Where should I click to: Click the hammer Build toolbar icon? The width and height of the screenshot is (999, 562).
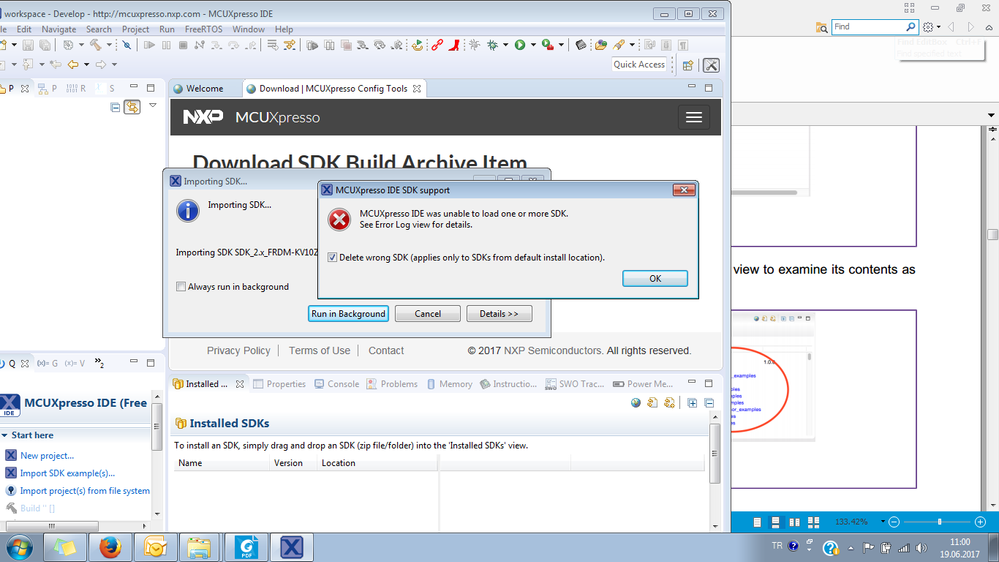point(96,45)
